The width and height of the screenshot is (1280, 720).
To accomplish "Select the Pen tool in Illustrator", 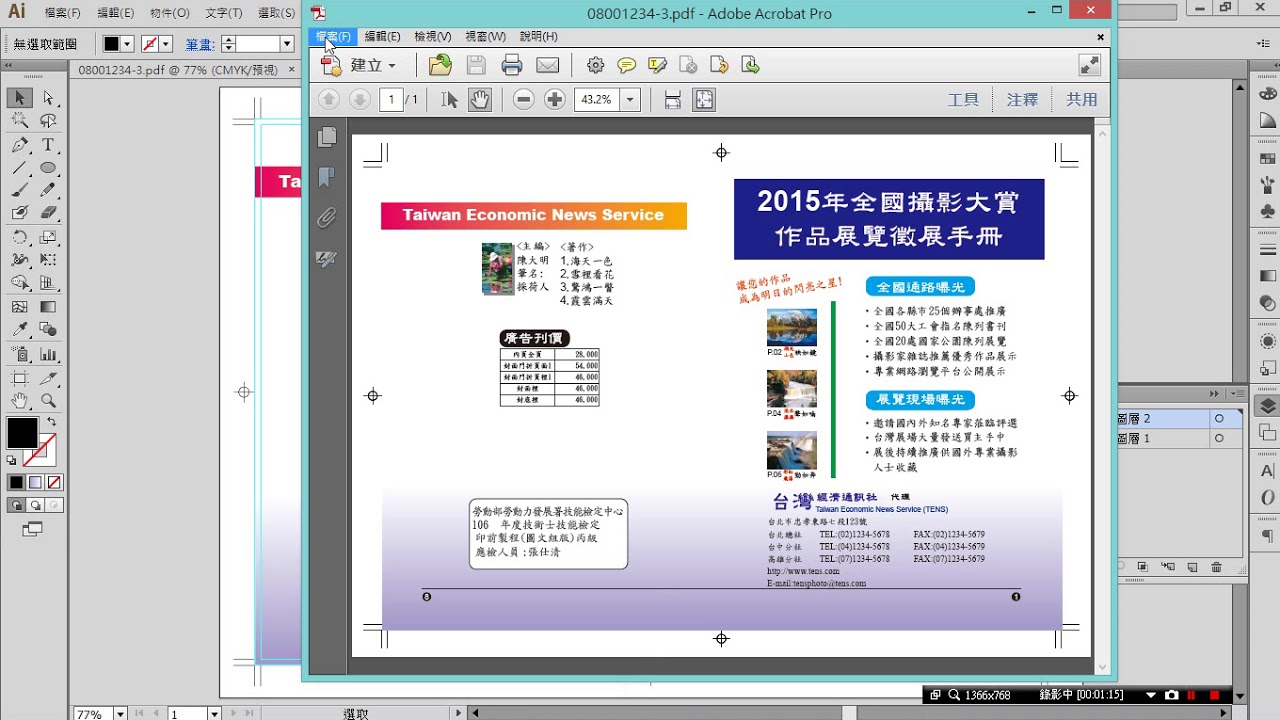I will click(x=19, y=145).
